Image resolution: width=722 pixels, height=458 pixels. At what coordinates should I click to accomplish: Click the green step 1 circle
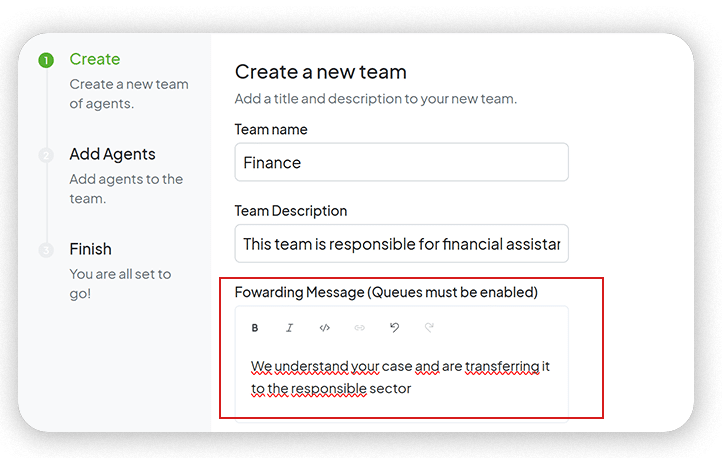[45, 60]
